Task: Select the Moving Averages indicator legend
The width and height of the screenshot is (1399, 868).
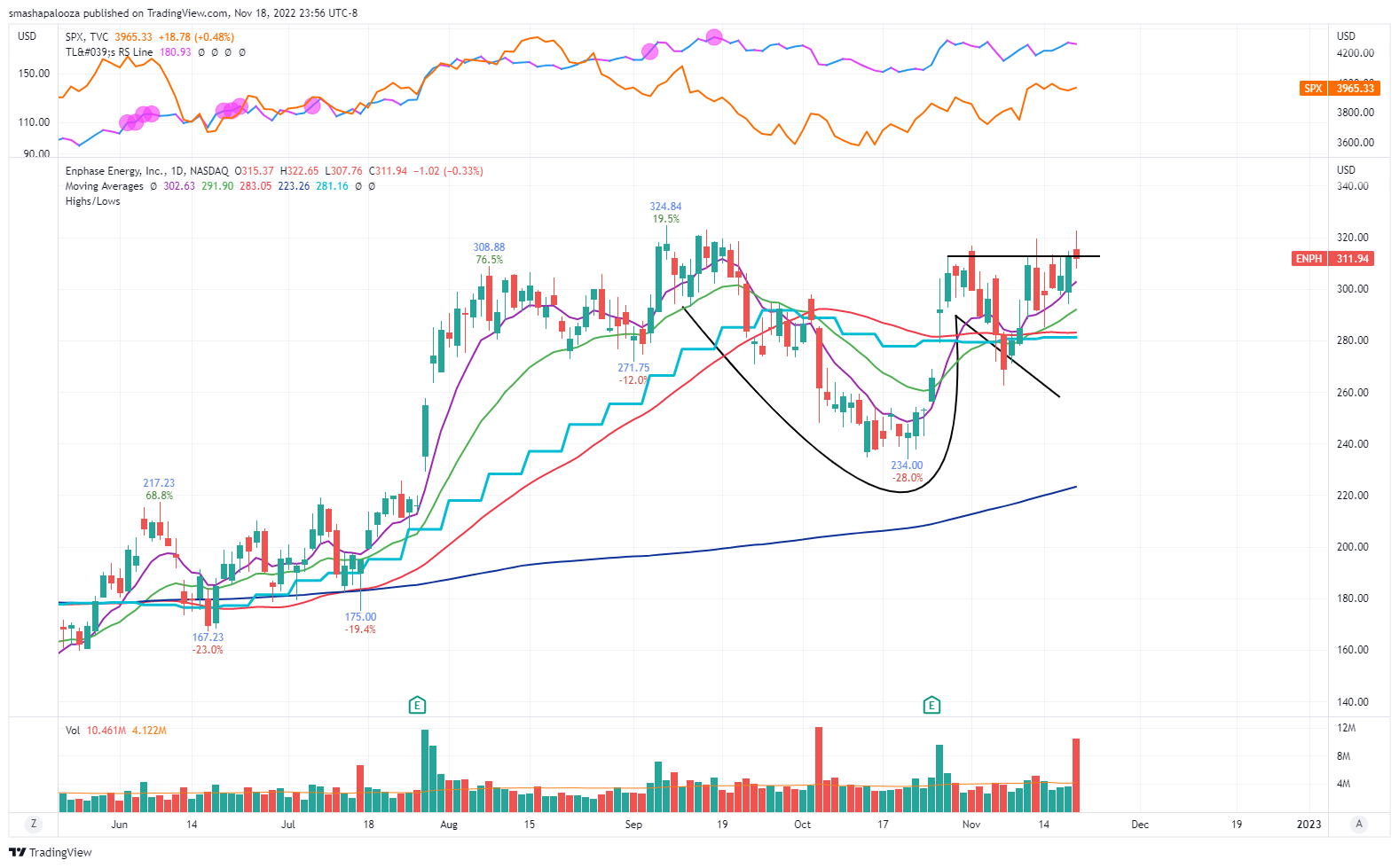Action: click(104, 186)
